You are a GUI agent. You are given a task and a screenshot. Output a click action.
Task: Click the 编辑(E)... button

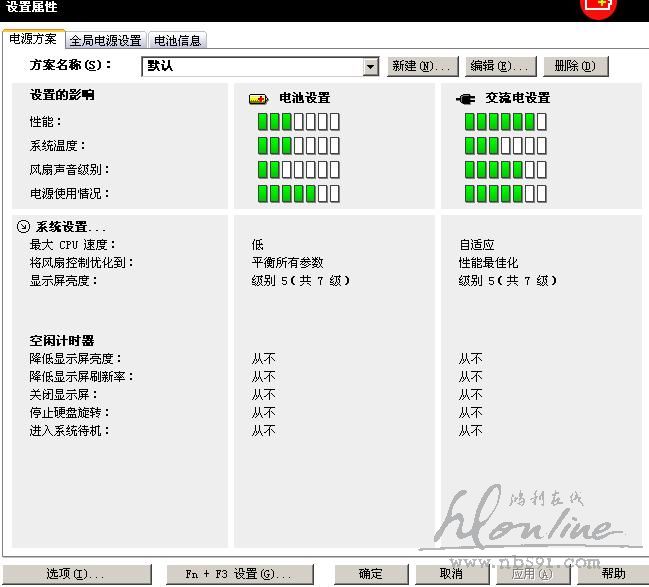pos(498,66)
